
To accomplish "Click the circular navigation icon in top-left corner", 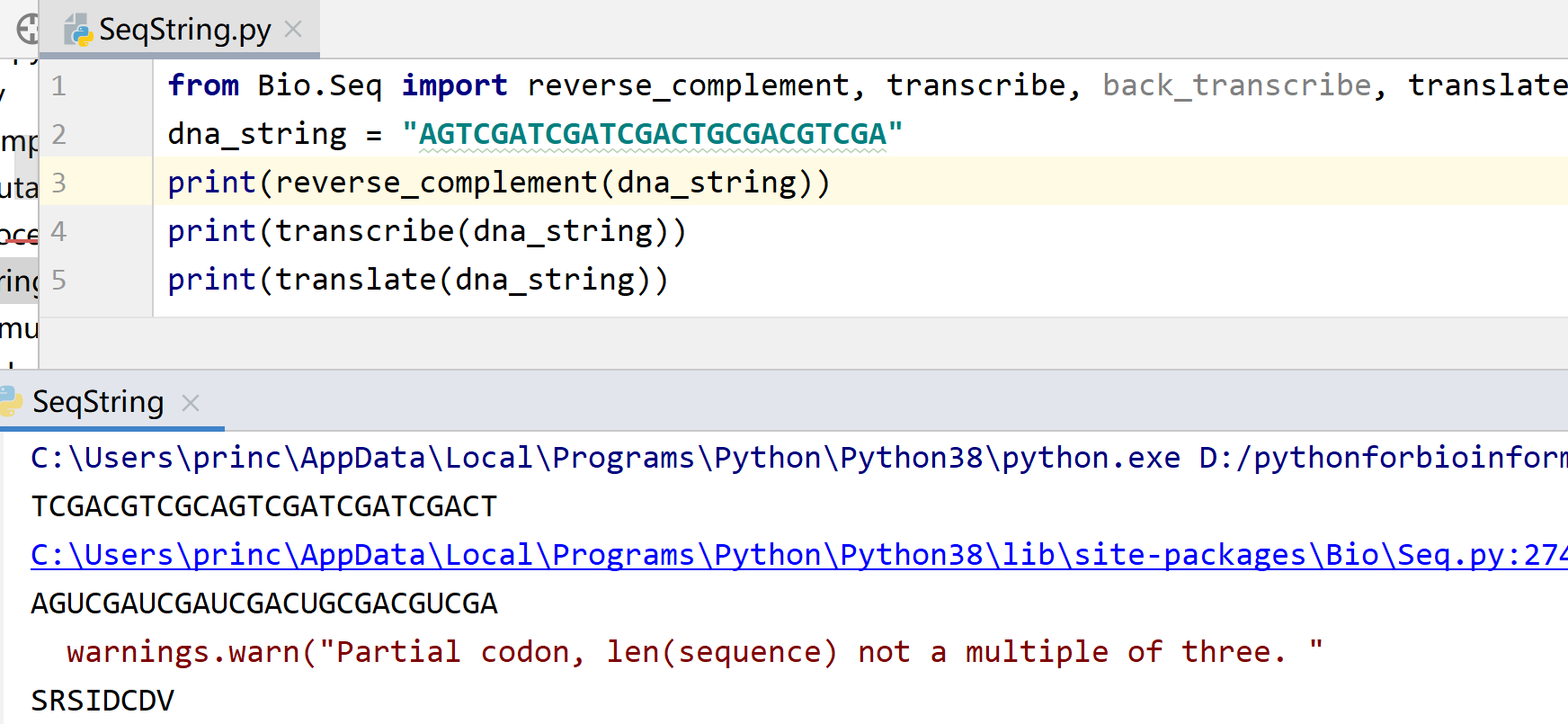I will click(x=29, y=28).
